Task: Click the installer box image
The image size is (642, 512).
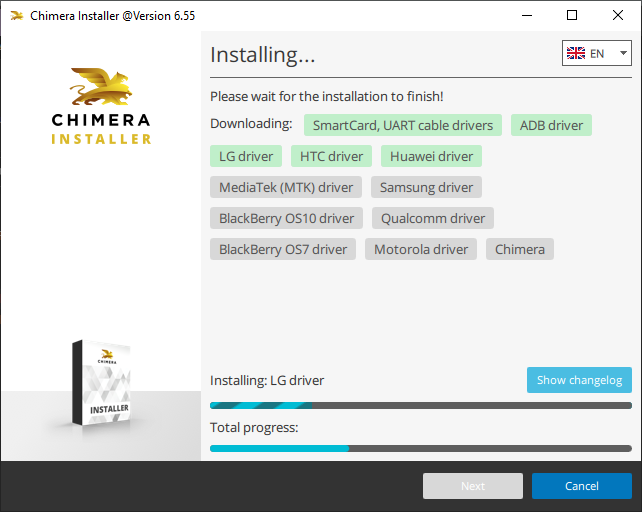Action: pyautogui.click(x=101, y=383)
